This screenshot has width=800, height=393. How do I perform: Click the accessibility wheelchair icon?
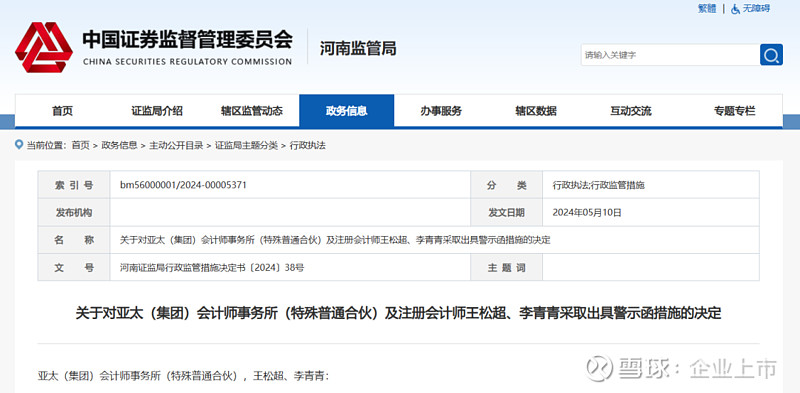736,9
